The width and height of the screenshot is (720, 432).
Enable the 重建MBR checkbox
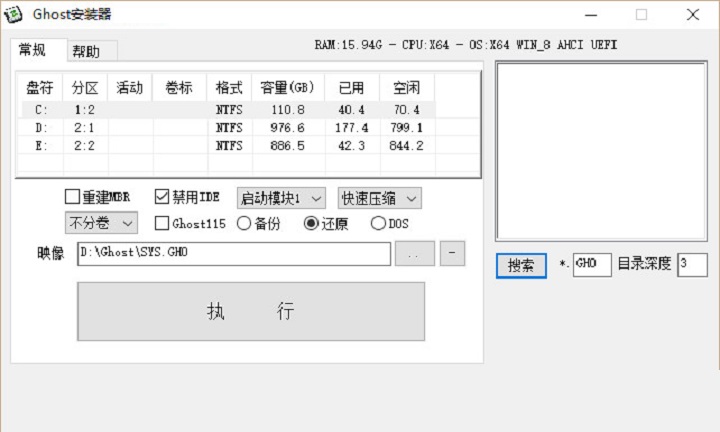click(72, 197)
